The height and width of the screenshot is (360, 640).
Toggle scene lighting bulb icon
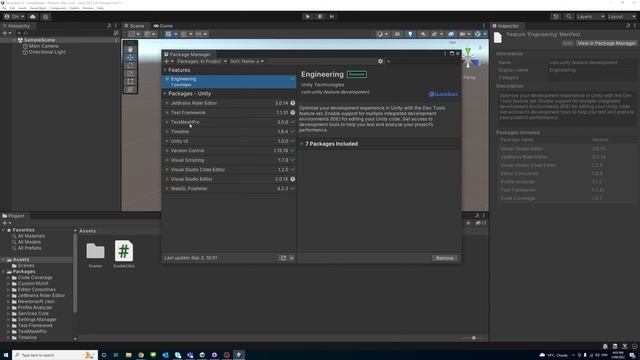coord(410,34)
